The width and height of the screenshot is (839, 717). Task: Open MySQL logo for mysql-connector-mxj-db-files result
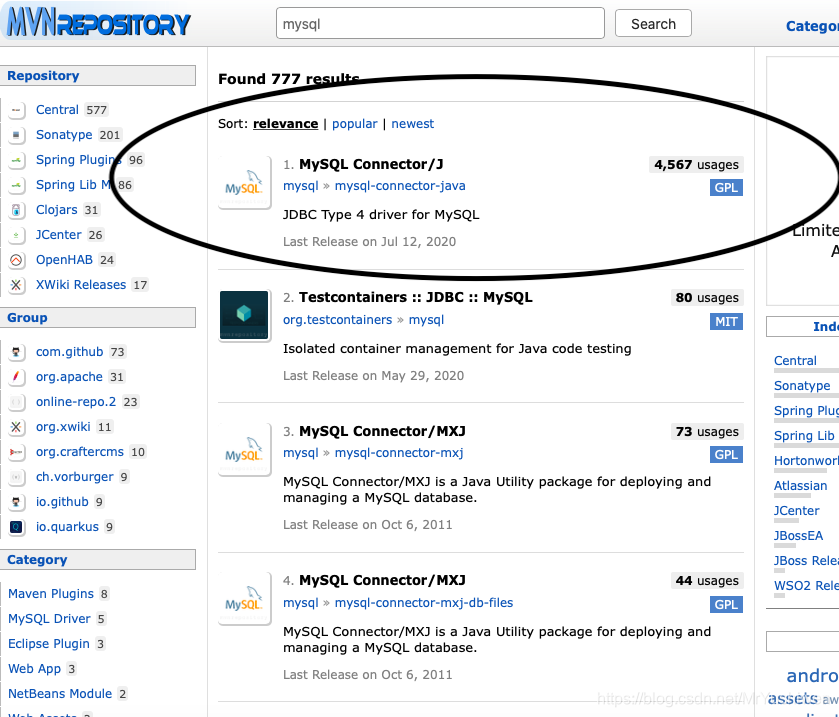pyautogui.click(x=245, y=599)
